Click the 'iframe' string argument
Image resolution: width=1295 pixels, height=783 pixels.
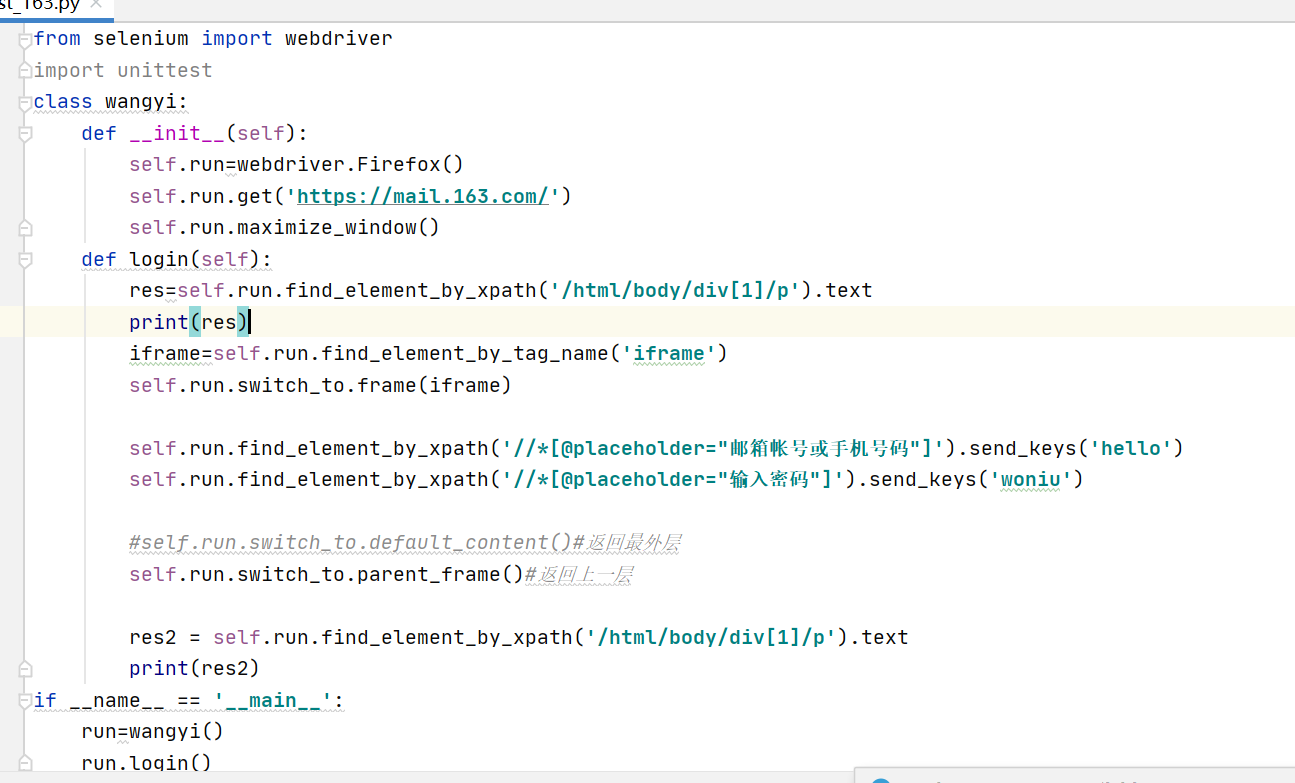click(x=669, y=353)
